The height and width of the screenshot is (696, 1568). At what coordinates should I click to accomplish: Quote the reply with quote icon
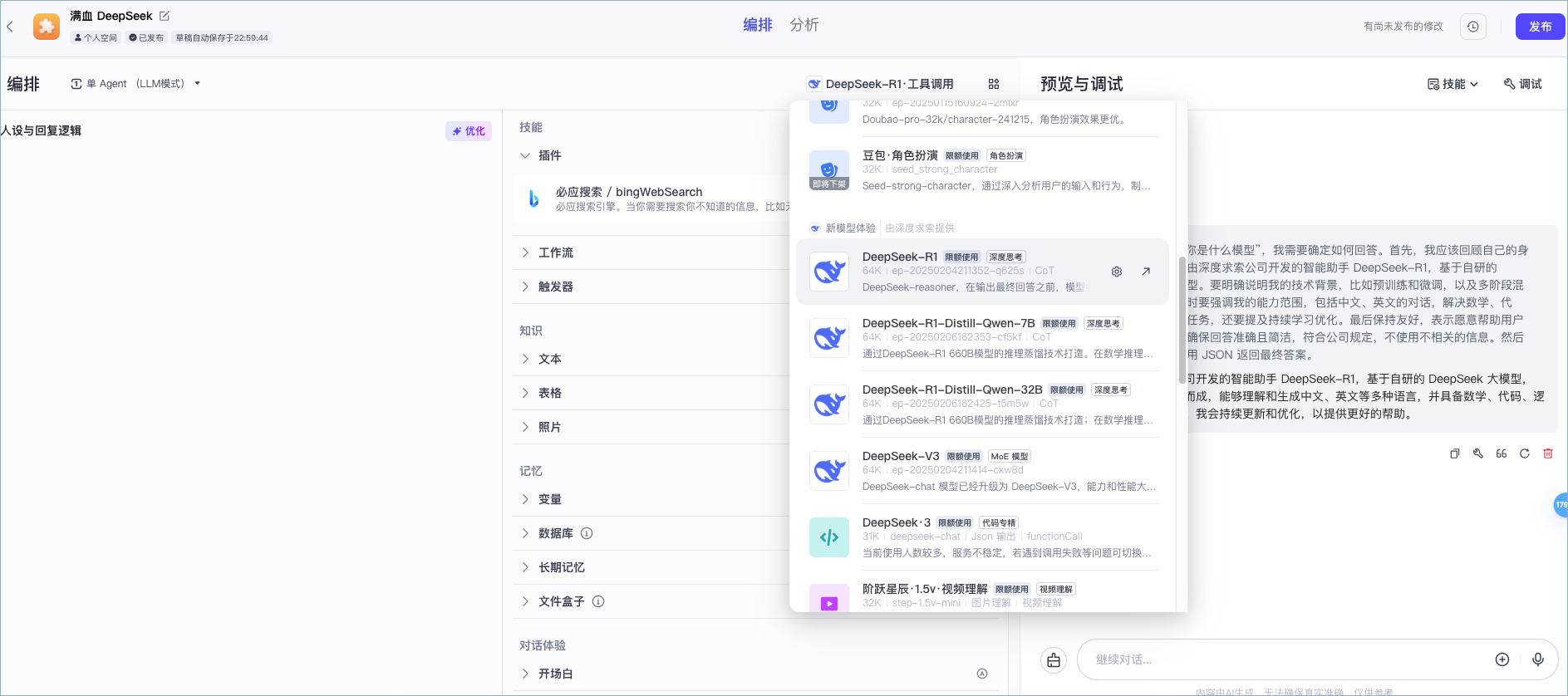[x=1502, y=453]
